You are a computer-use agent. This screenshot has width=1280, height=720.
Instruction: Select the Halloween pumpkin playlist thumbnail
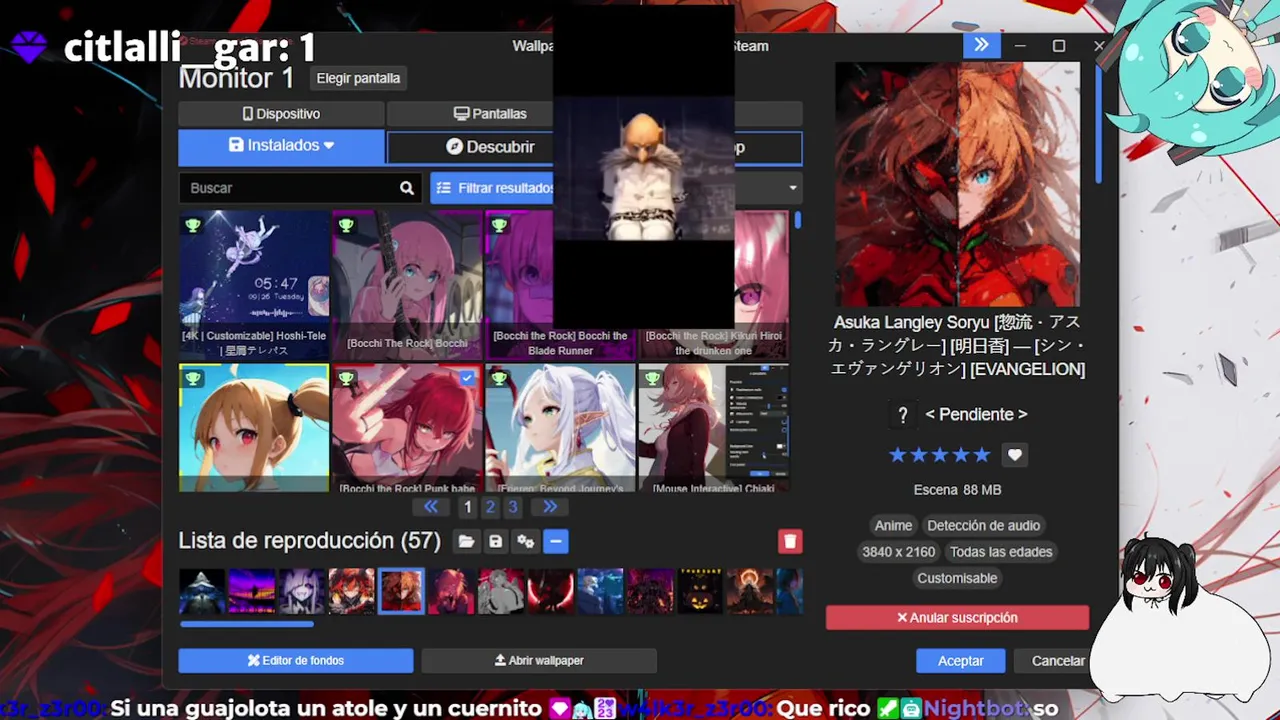pos(700,591)
